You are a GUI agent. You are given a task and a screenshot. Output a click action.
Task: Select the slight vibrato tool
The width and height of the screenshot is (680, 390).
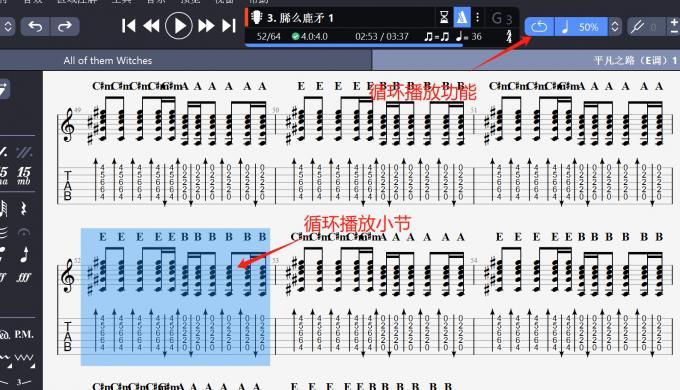(4, 357)
